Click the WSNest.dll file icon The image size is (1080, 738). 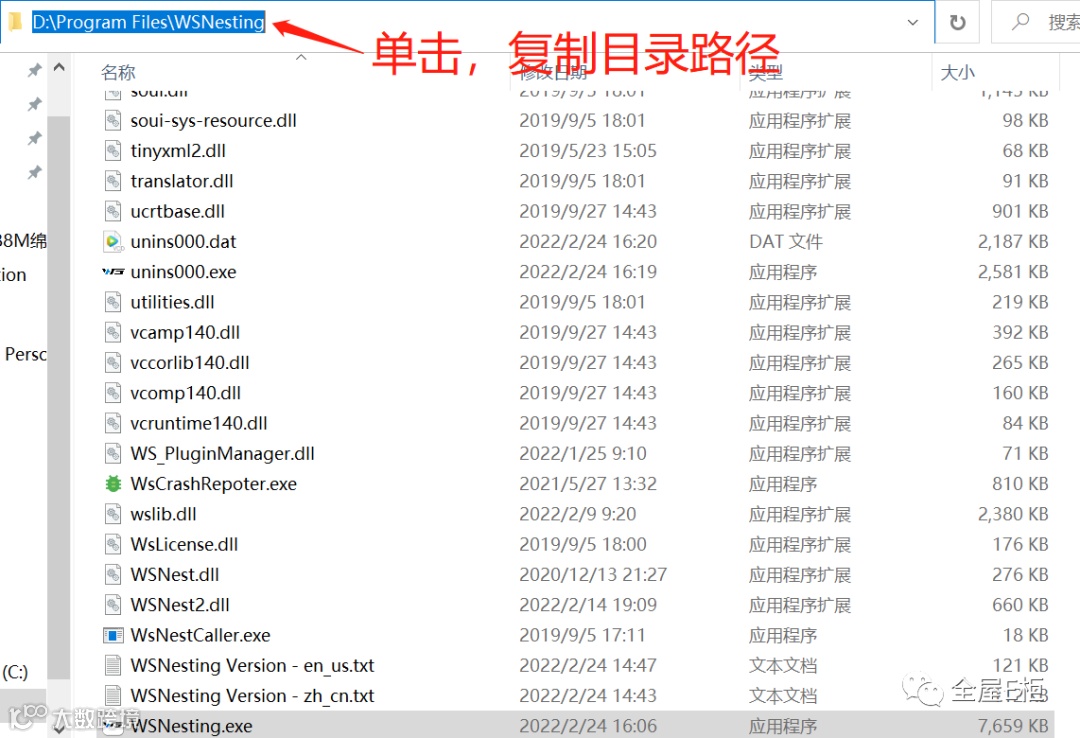pyautogui.click(x=113, y=575)
